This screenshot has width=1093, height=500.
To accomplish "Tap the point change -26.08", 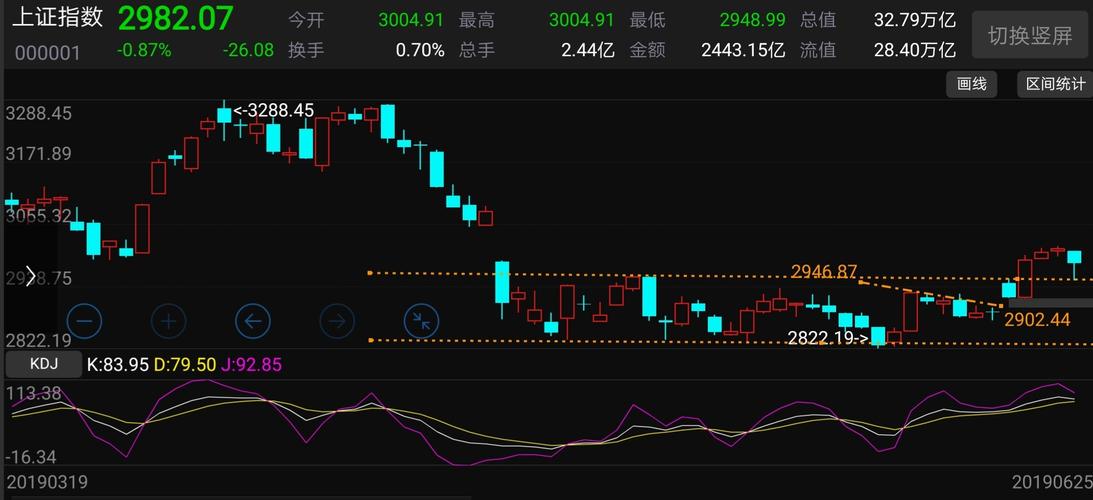I will (248, 50).
